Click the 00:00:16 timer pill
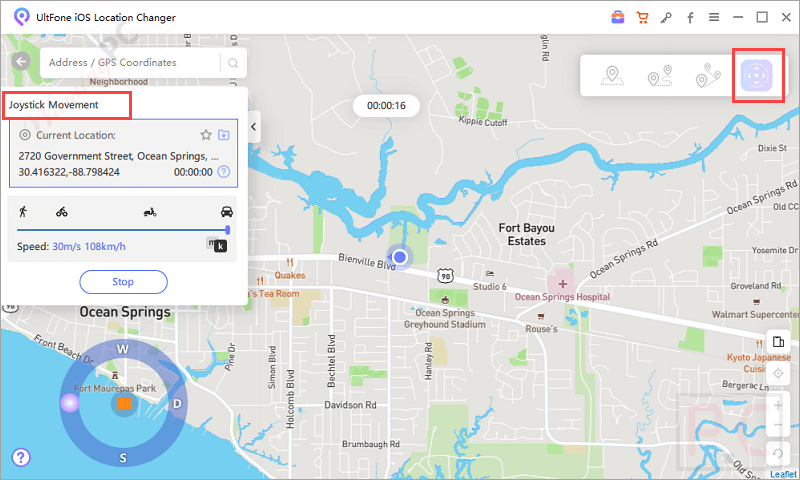 point(386,106)
